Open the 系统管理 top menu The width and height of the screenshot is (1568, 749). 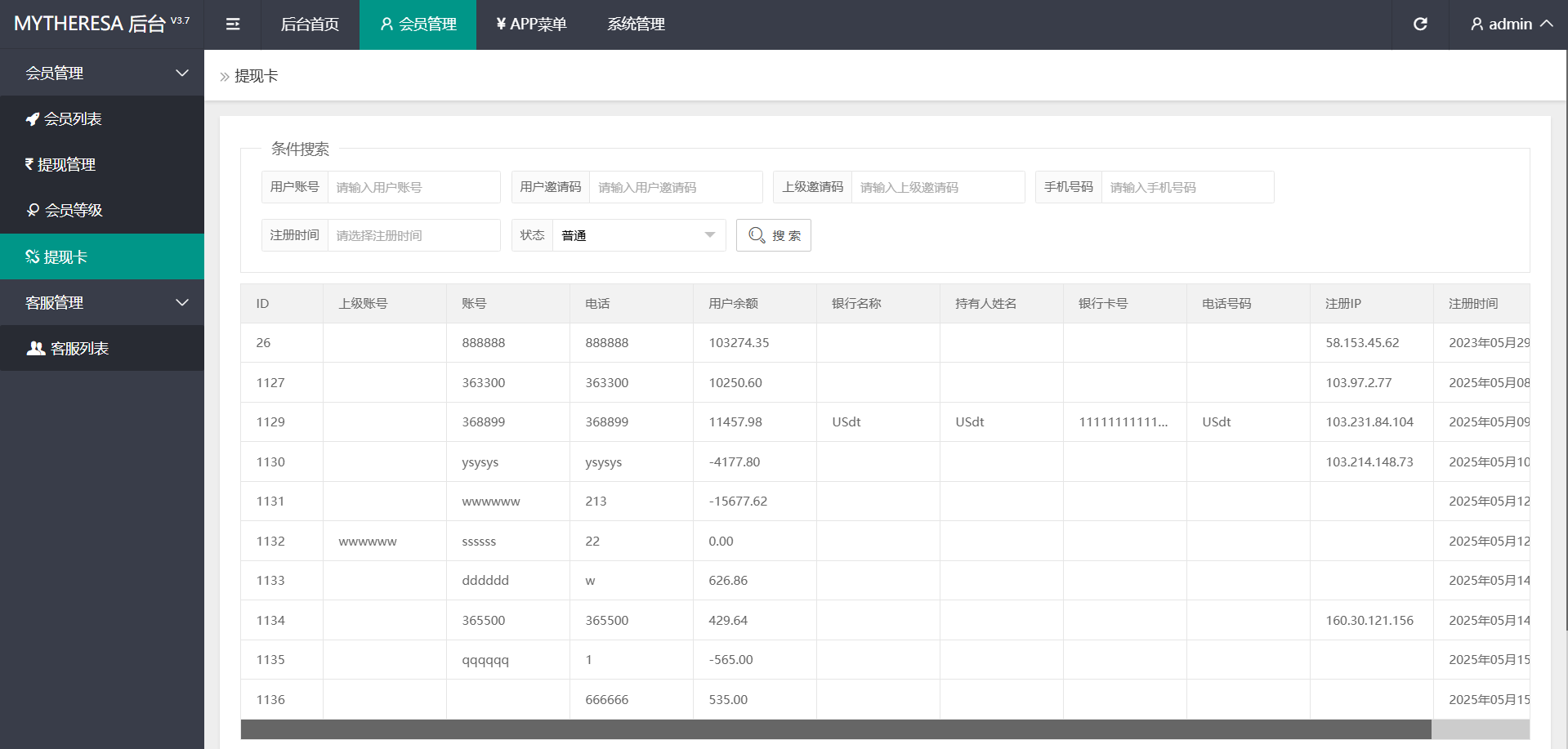pos(636,25)
